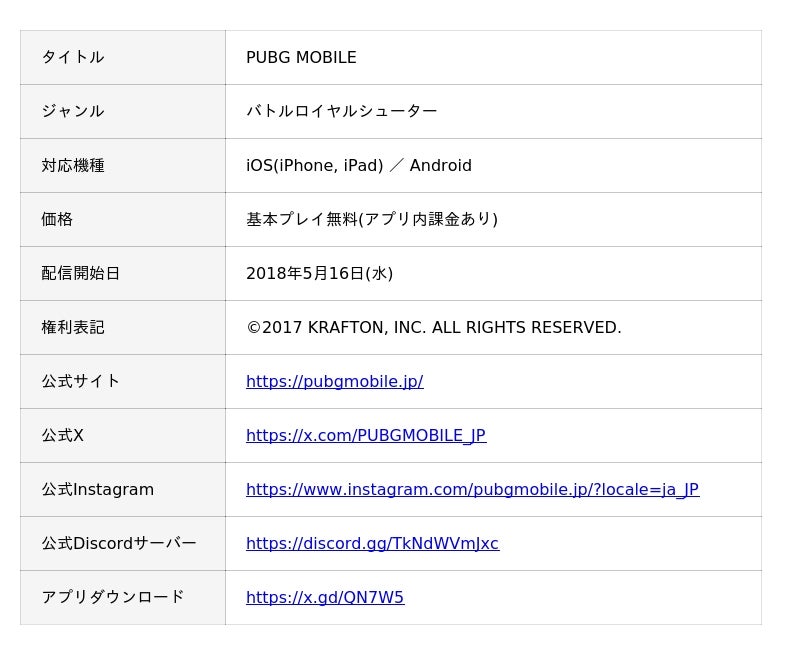Click the x.gd app download link
Viewport: 800px width, 655px height.
(x=325, y=598)
